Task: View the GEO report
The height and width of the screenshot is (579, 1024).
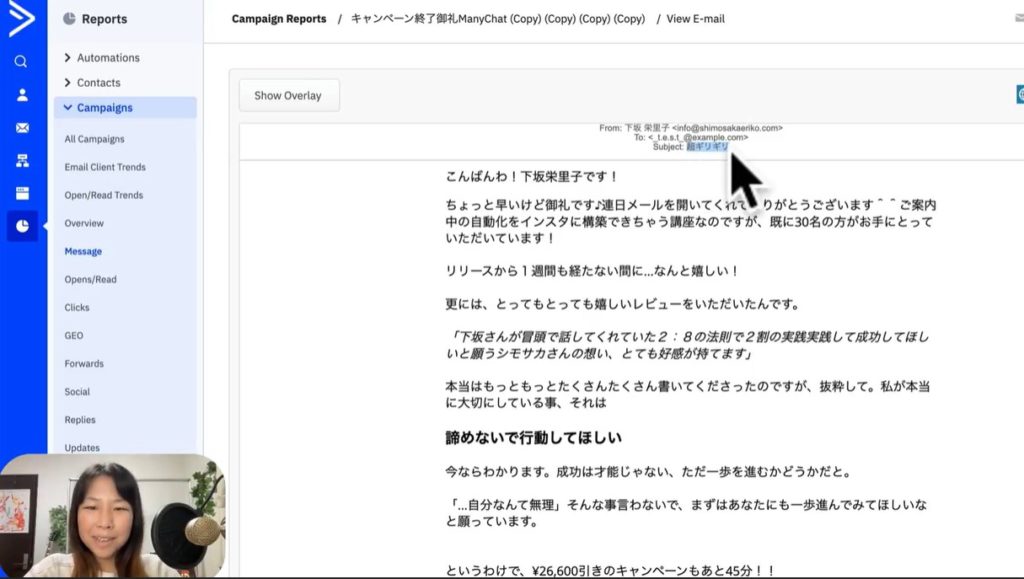Action: [74, 335]
